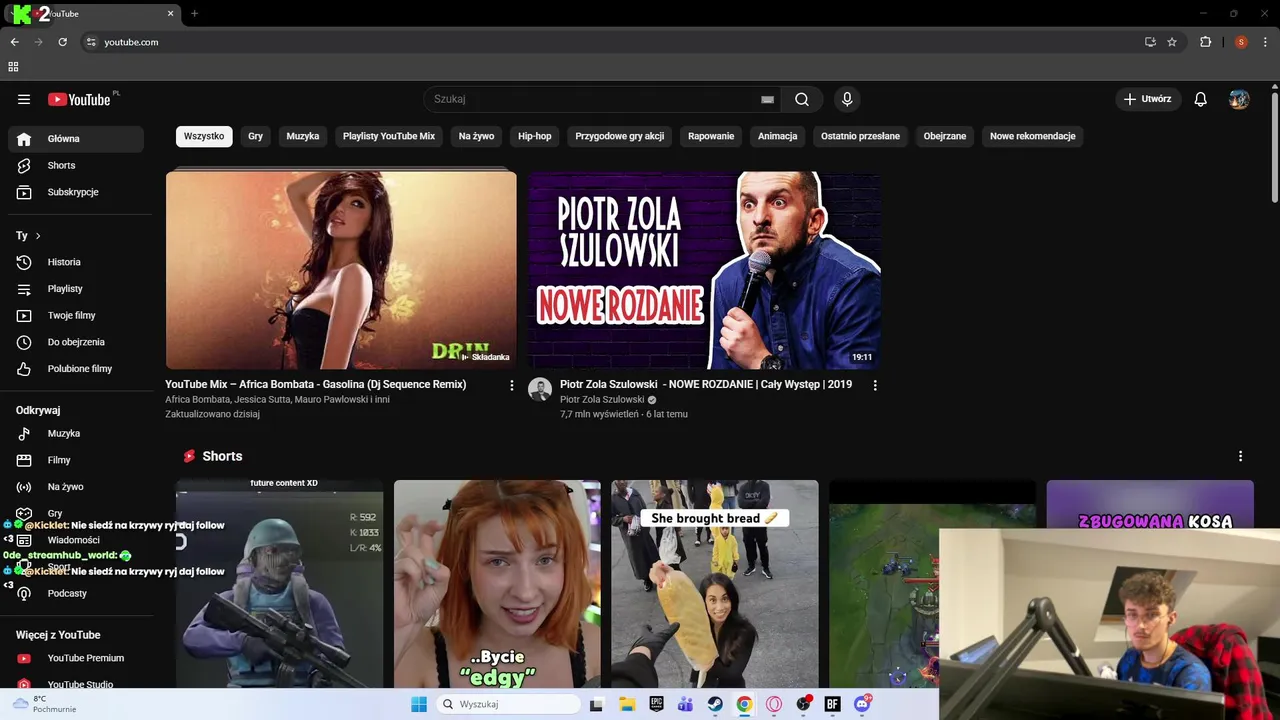Viewport: 1280px width, 720px height.
Task: Click the magnifier search button
Action: pyautogui.click(x=802, y=99)
